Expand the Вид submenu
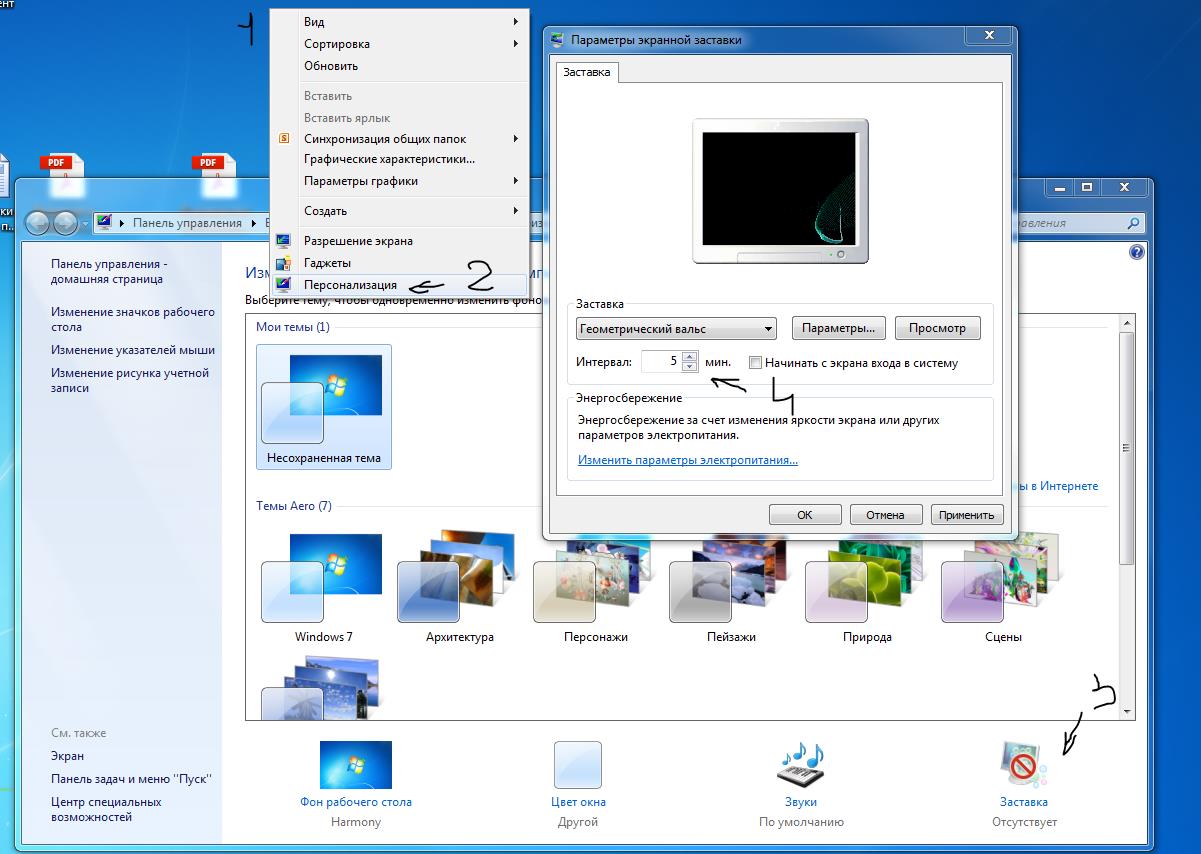Image resolution: width=1201 pixels, height=854 pixels. click(400, 22)
